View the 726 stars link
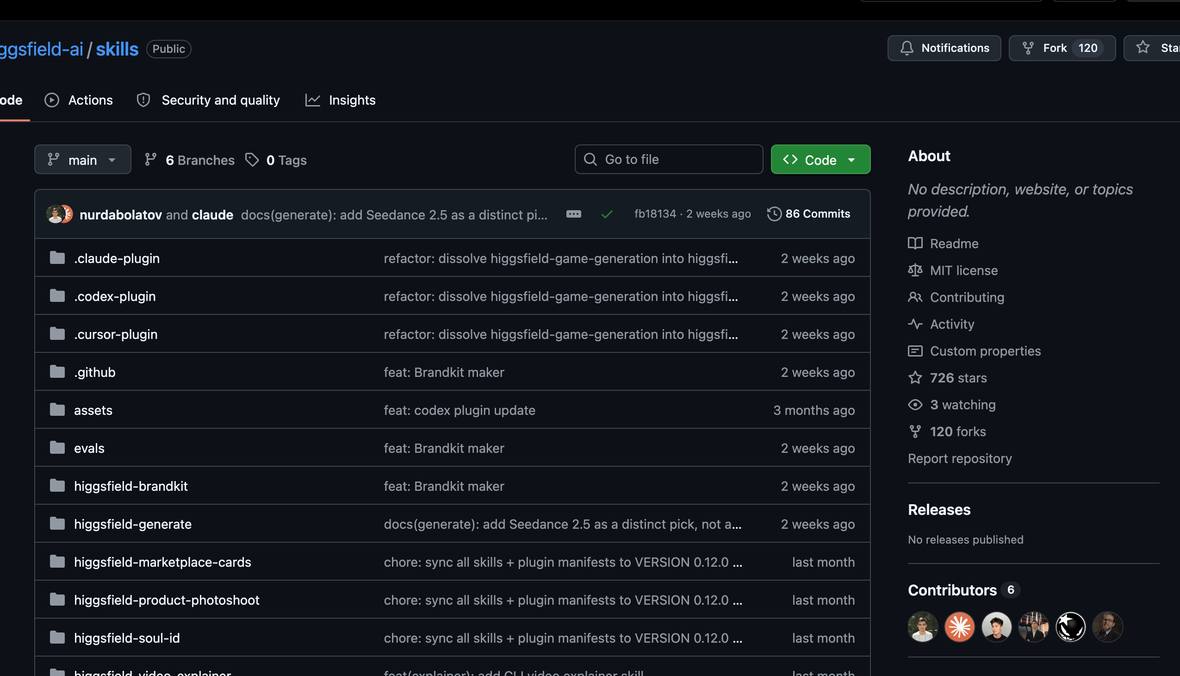The height and width of the screenshot is (676, 1180). click(x=947, y=378)
